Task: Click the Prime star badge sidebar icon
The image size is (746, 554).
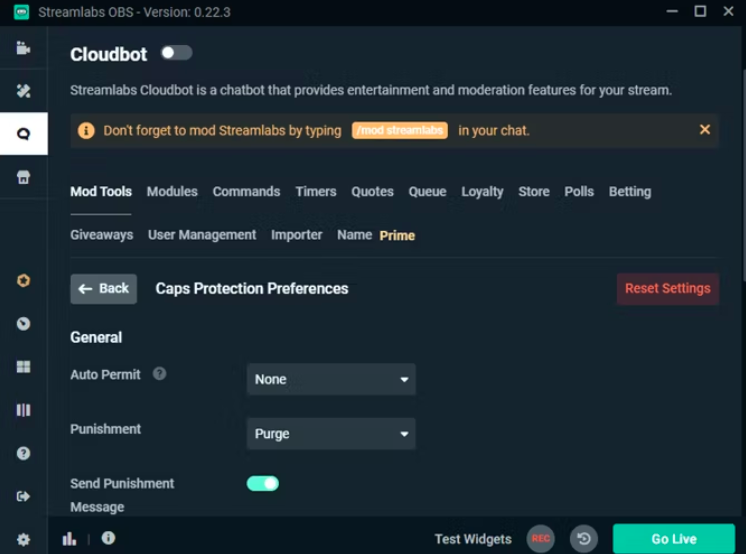Action: [23, 280]
